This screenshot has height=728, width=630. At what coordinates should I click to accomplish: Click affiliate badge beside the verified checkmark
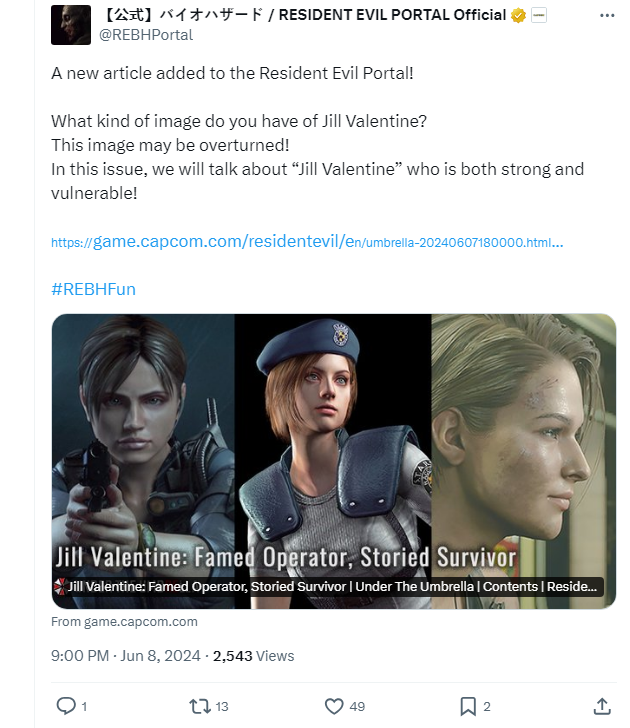tap(538, 17)
